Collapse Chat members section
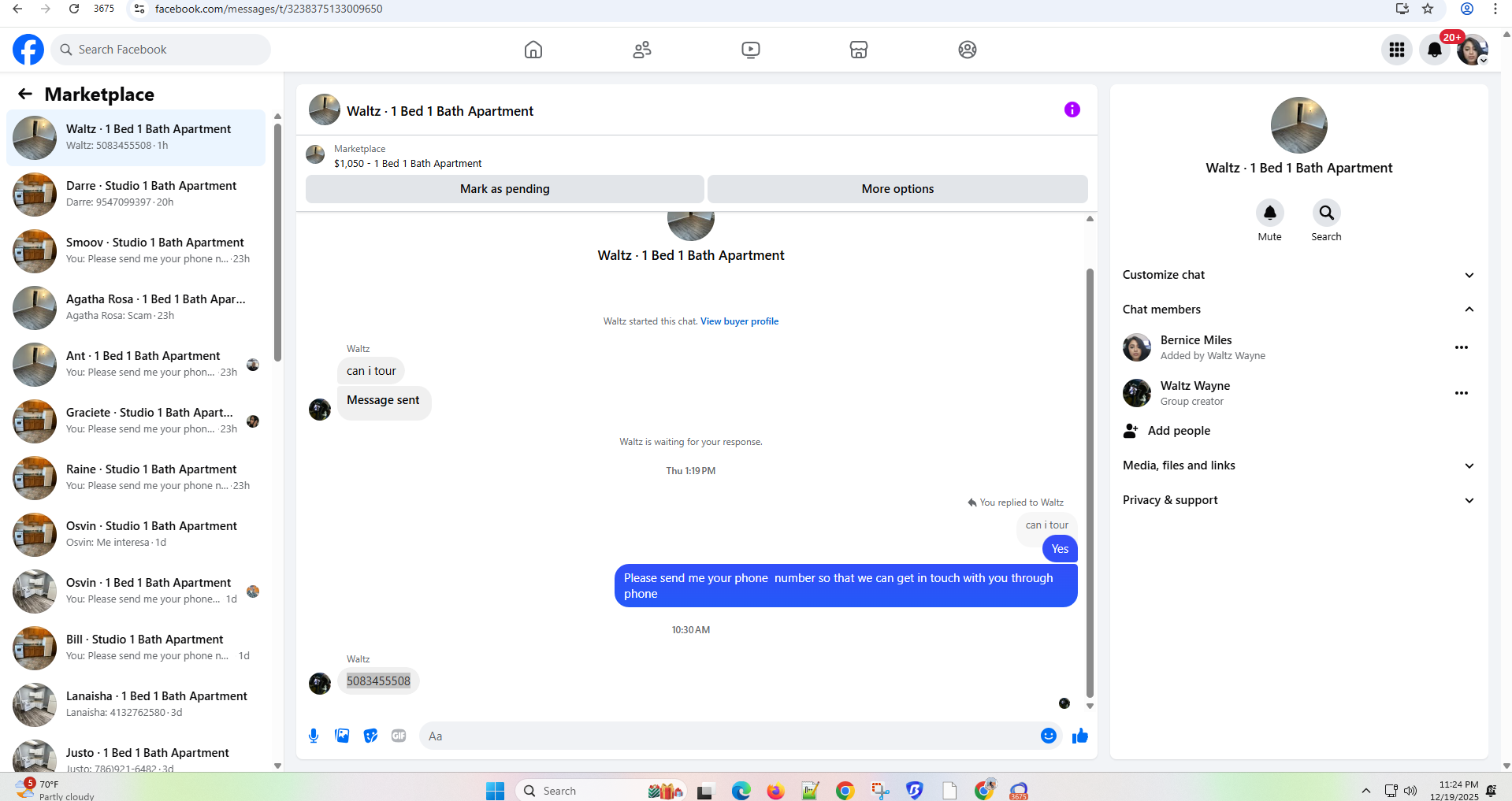 point(1298,310)
